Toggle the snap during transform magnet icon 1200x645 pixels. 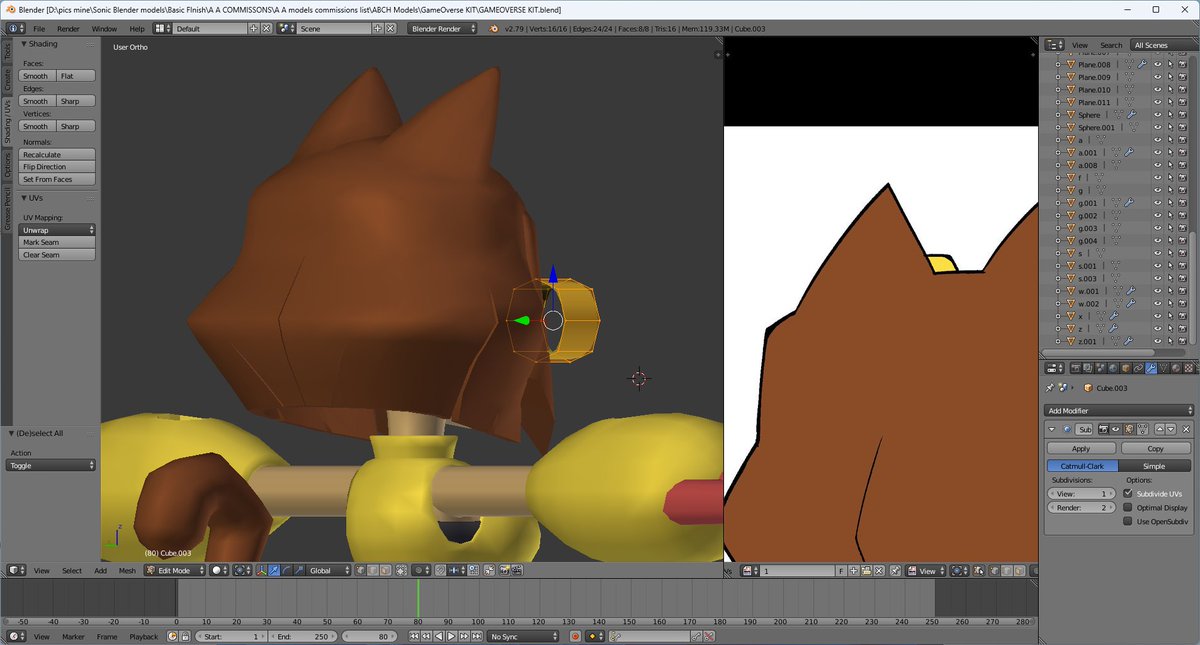click(x=440, y=570)
